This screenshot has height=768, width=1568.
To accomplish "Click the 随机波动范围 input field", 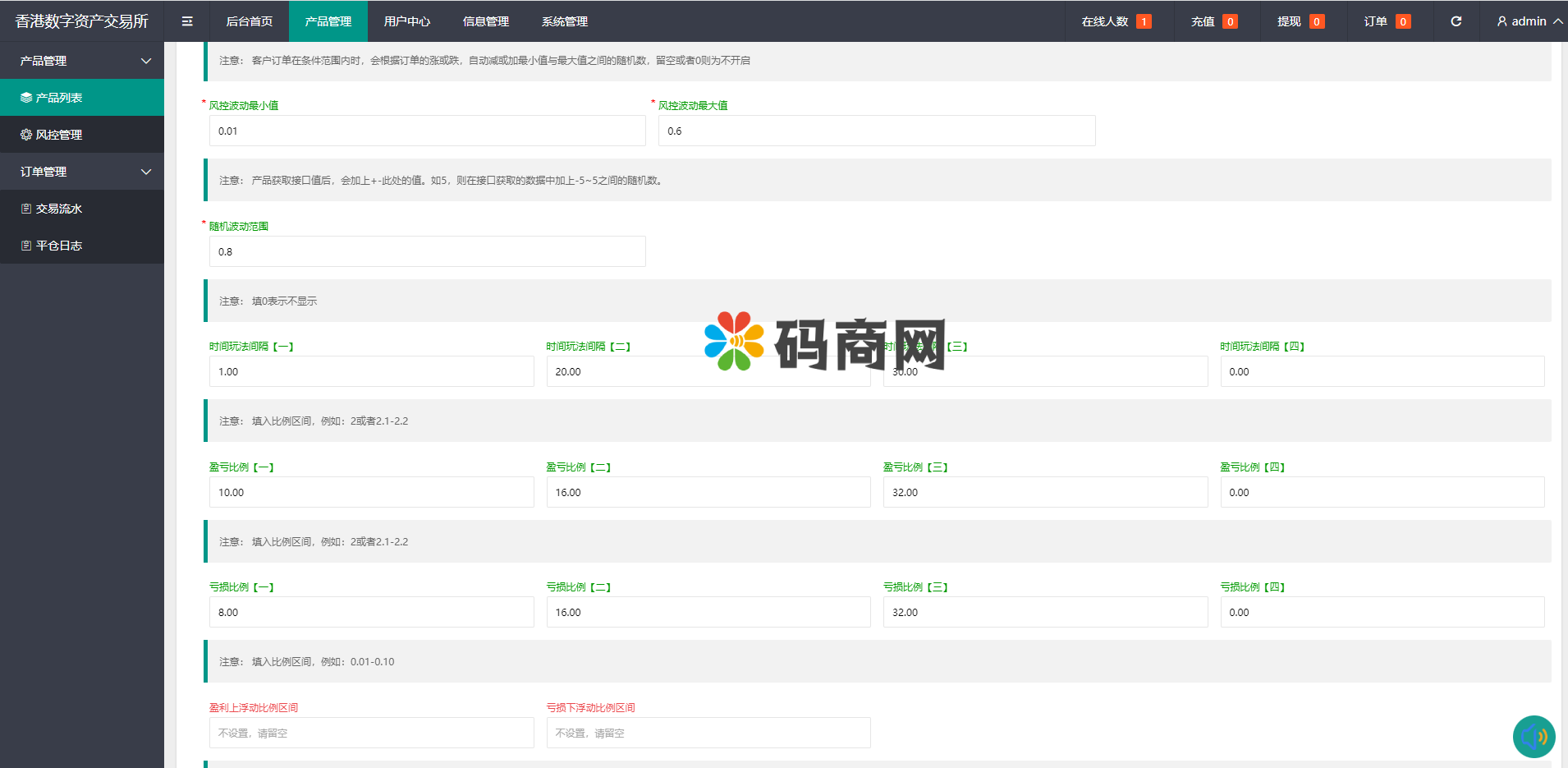I will (x=427, y=251).
